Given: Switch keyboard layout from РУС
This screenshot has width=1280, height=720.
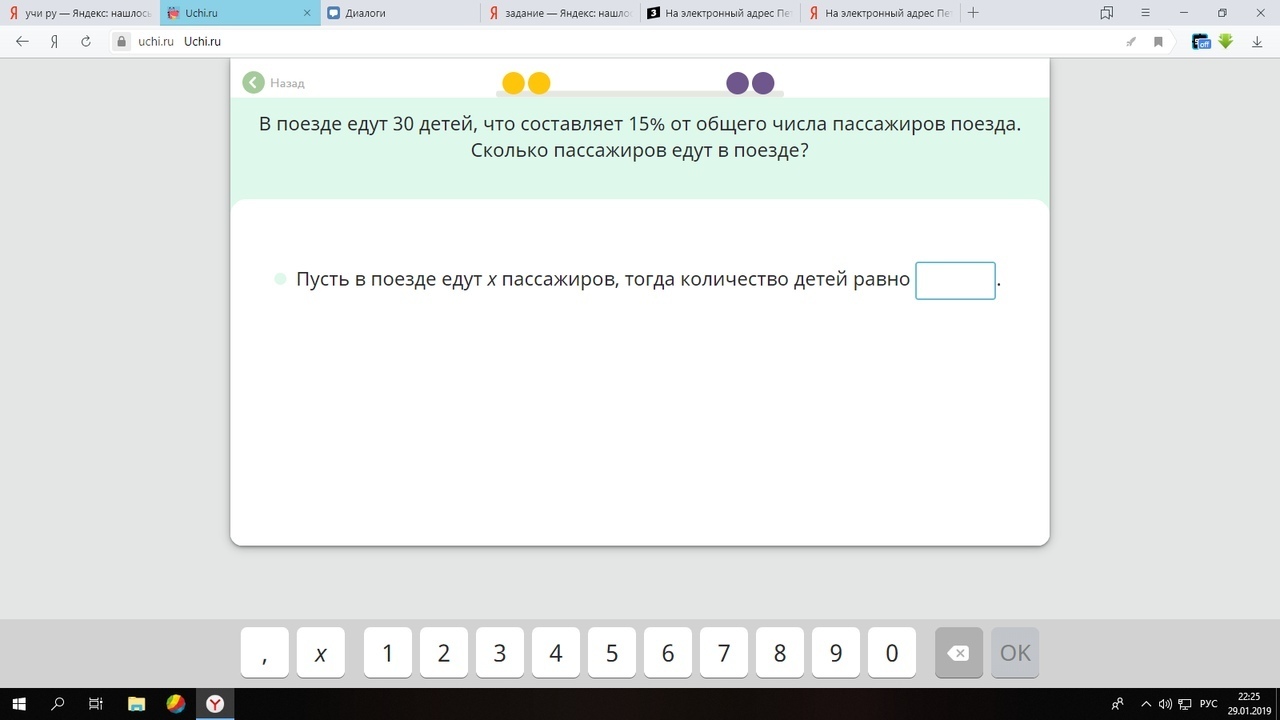Looking at the screenshot, I should coord(1208,704).
